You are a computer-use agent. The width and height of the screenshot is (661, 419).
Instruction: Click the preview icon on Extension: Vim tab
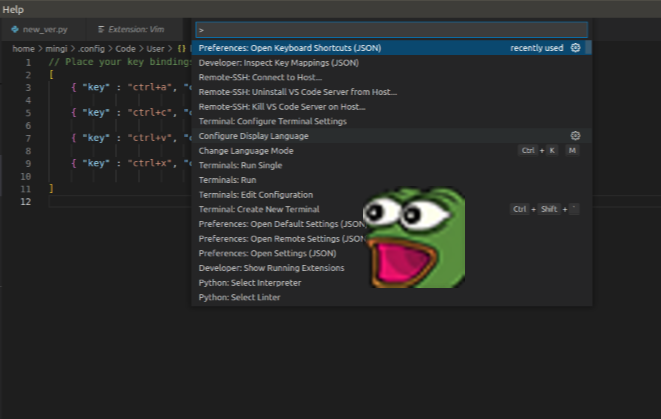click(x=101, y=30)
